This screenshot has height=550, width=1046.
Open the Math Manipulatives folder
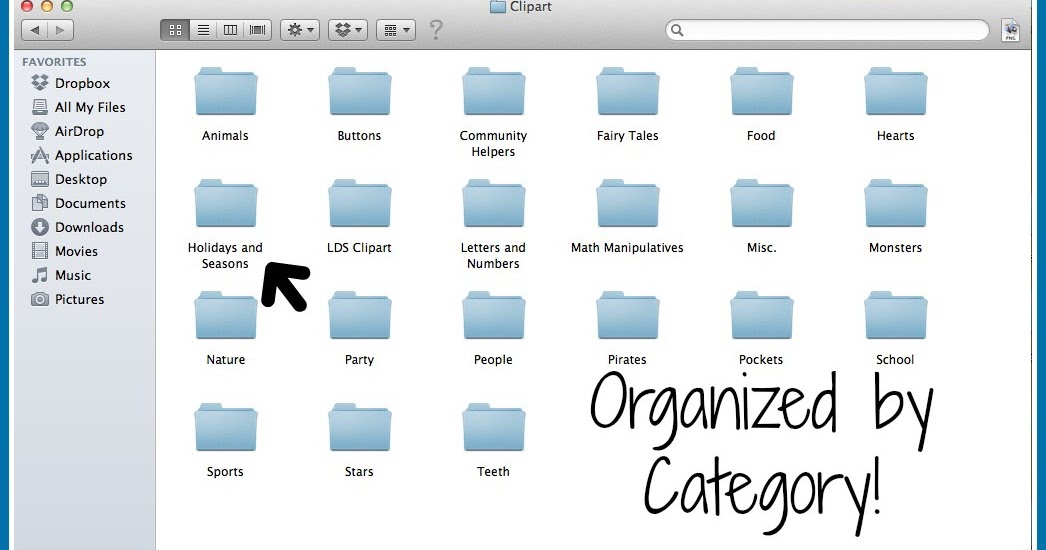628,204
